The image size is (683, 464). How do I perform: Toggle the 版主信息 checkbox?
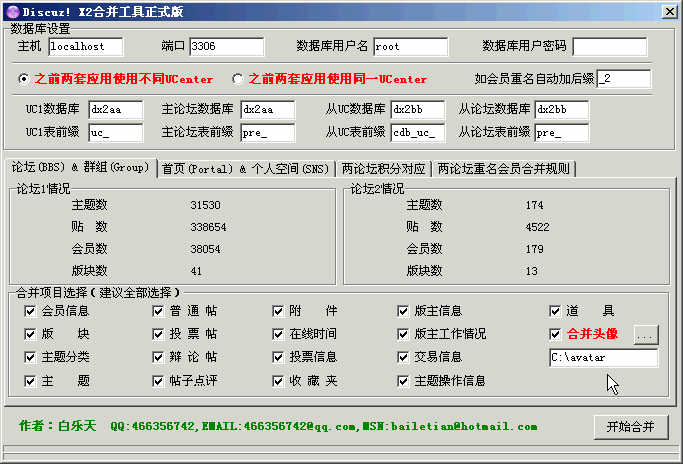tap(403, 311)
